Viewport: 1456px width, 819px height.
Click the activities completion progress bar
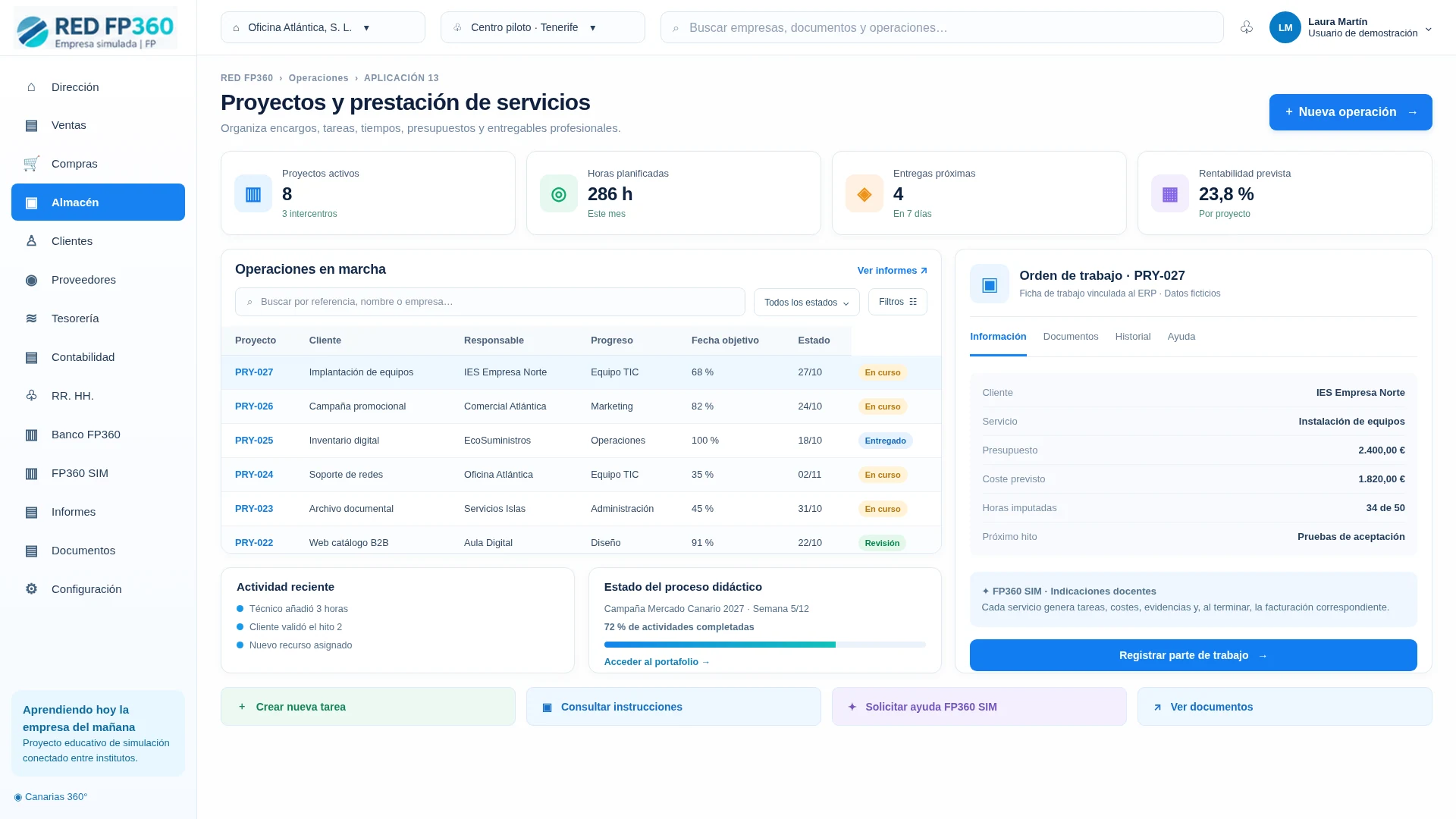765,645
